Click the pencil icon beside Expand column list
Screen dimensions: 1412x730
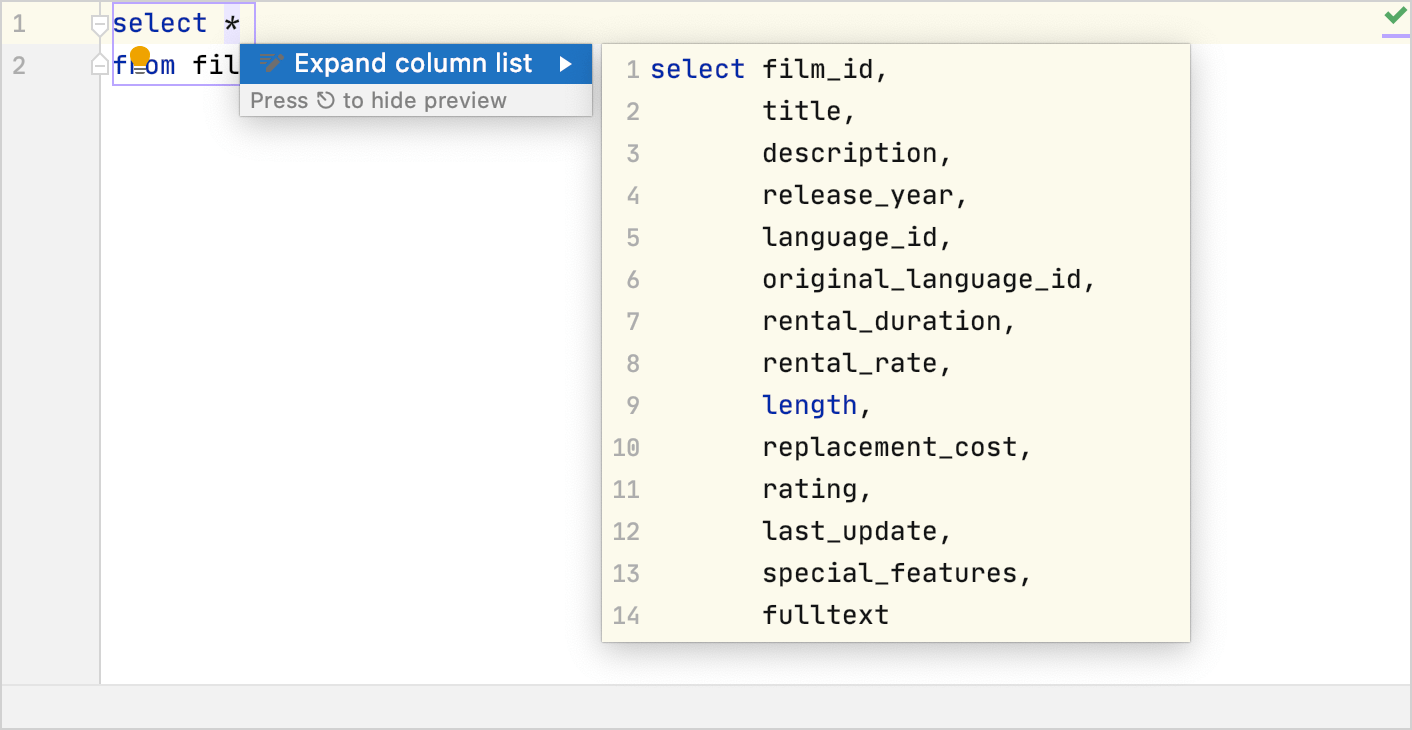[271, 64]
